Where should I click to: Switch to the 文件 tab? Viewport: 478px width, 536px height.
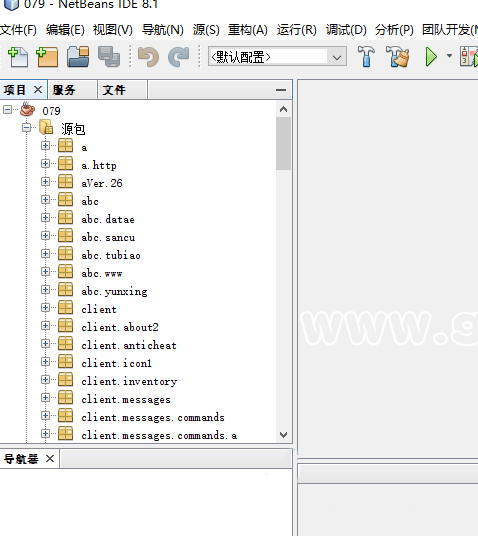[122, 90]
